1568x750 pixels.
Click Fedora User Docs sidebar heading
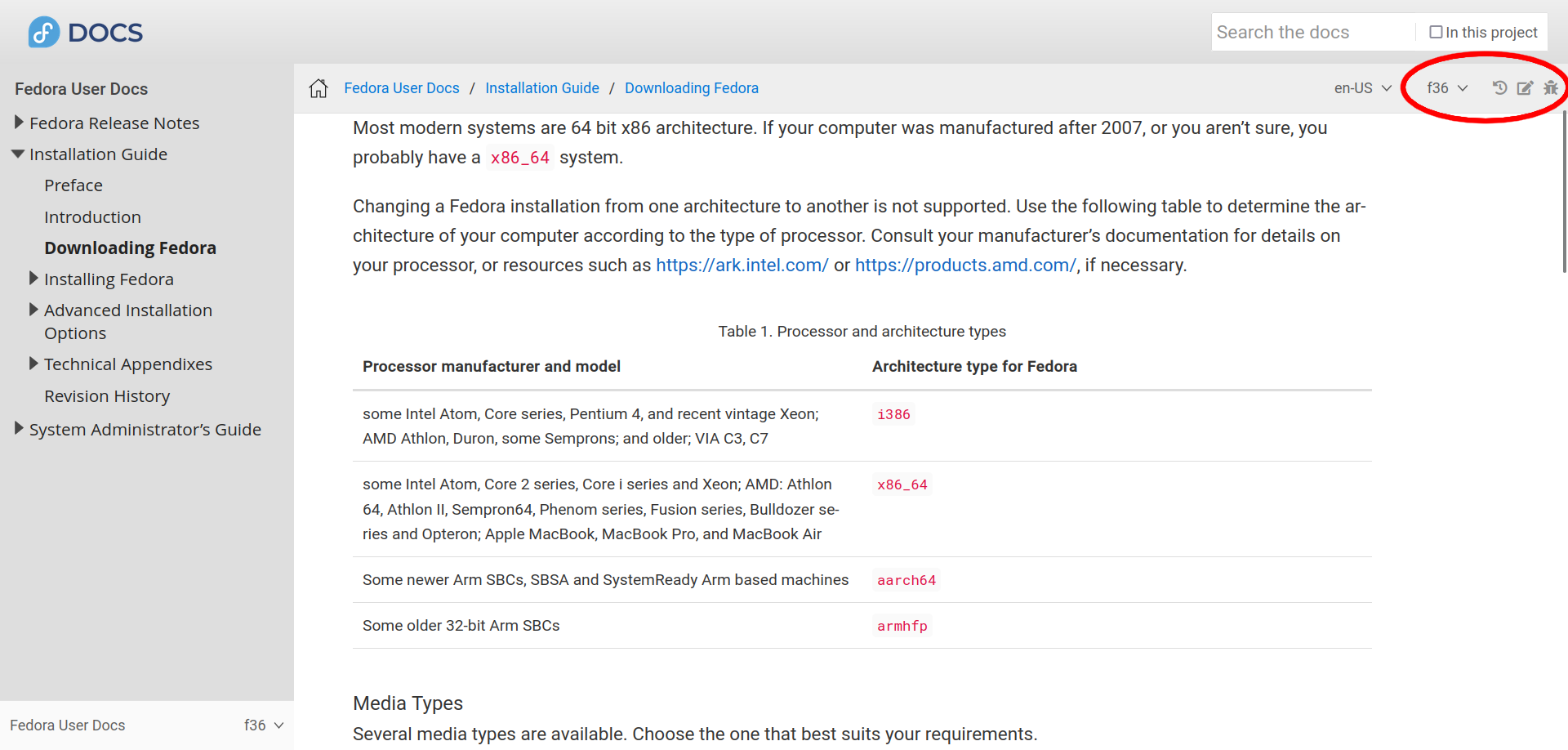pos(82,89)
